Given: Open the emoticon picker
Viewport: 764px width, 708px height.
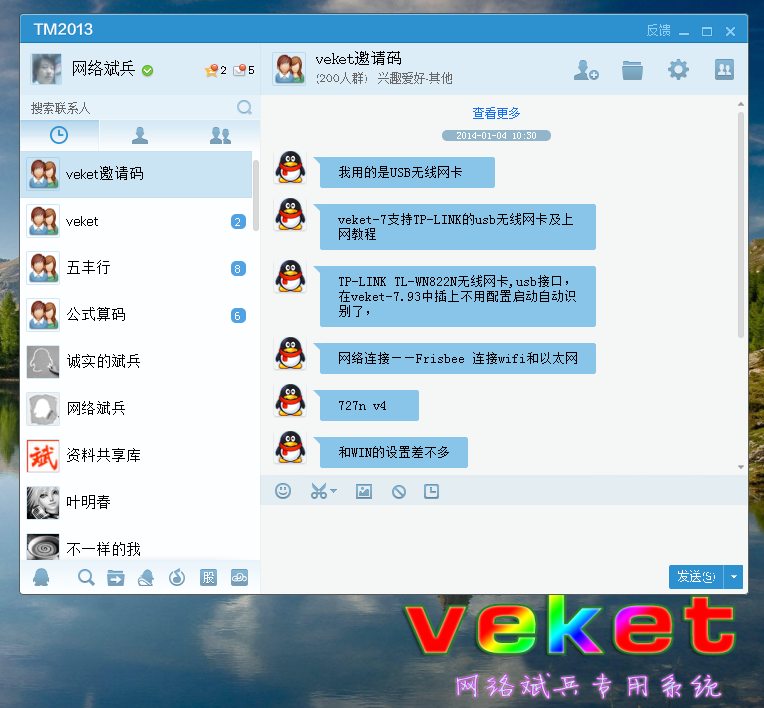Looking at the screenshot, I should tap(283, 491).
